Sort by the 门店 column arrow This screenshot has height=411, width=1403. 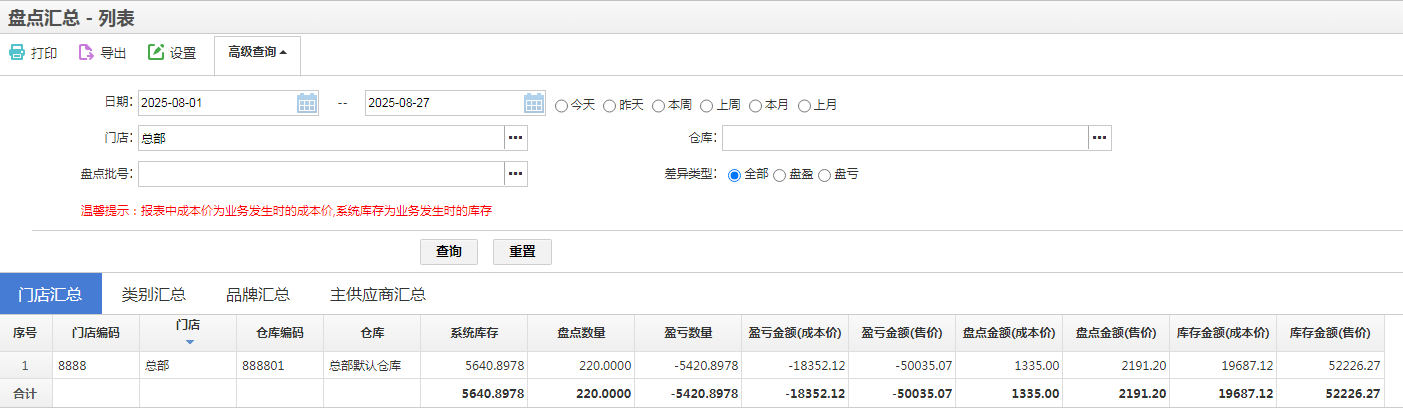coord(189,342)
